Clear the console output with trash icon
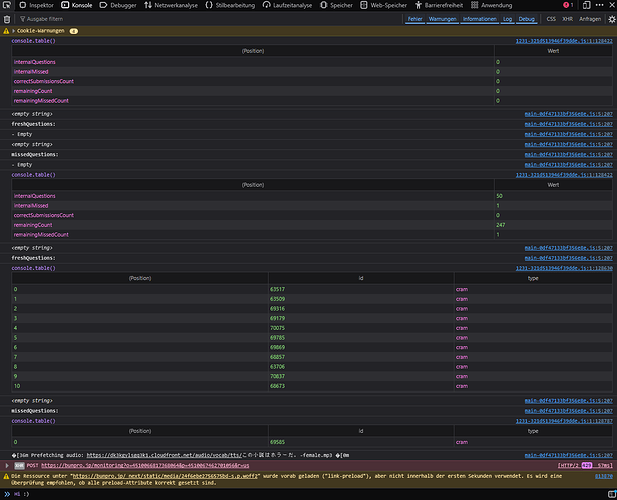Viewport: 617px width, 500px height. point(7,19)
